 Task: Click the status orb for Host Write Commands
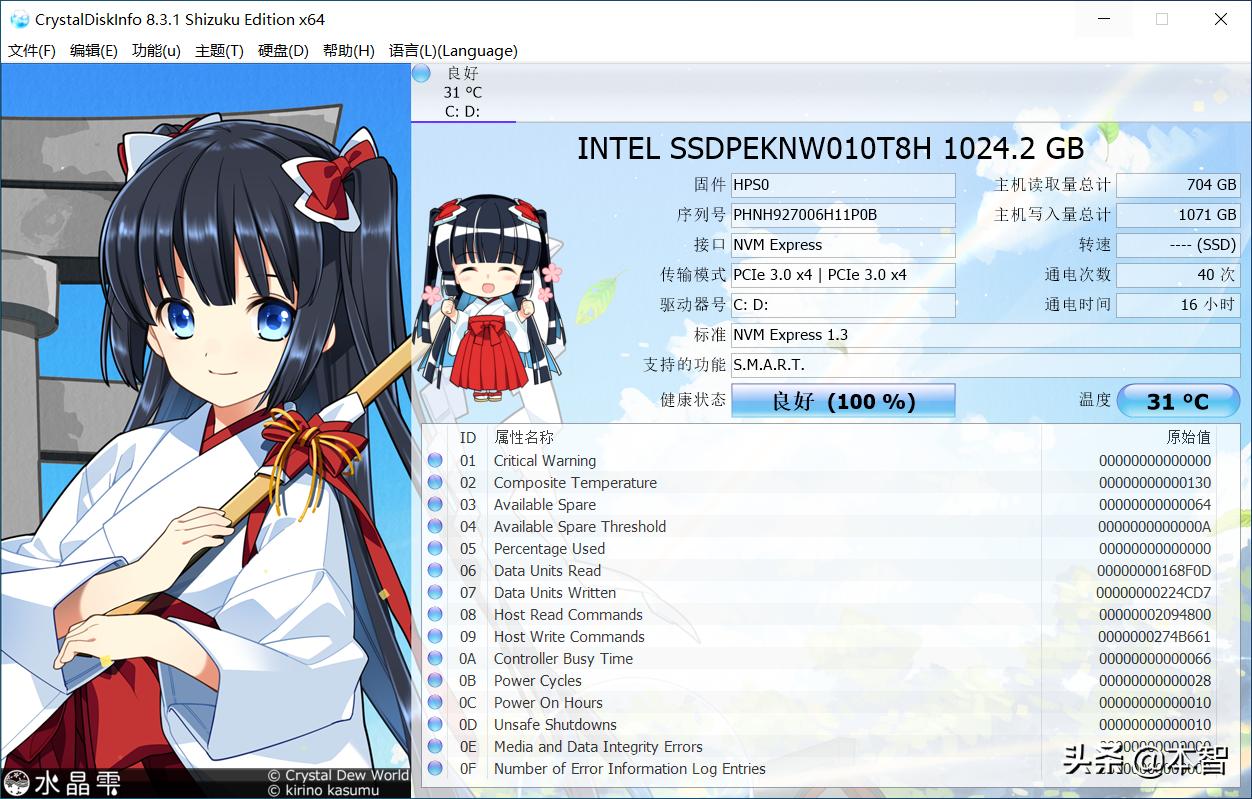click(x=435, y=637)
